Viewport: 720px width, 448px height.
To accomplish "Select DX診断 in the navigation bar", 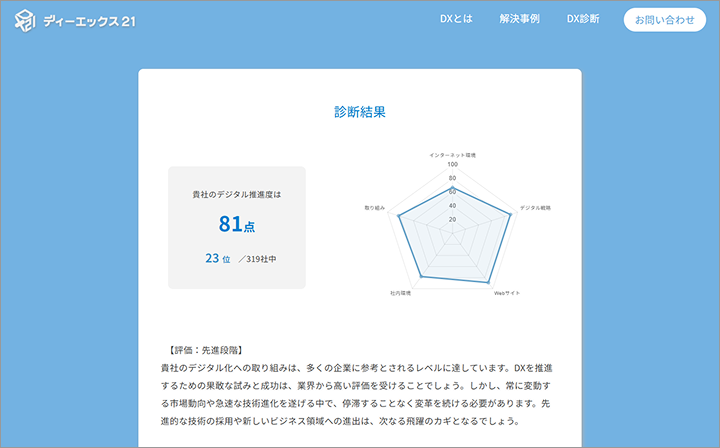I will pos(583,19).
